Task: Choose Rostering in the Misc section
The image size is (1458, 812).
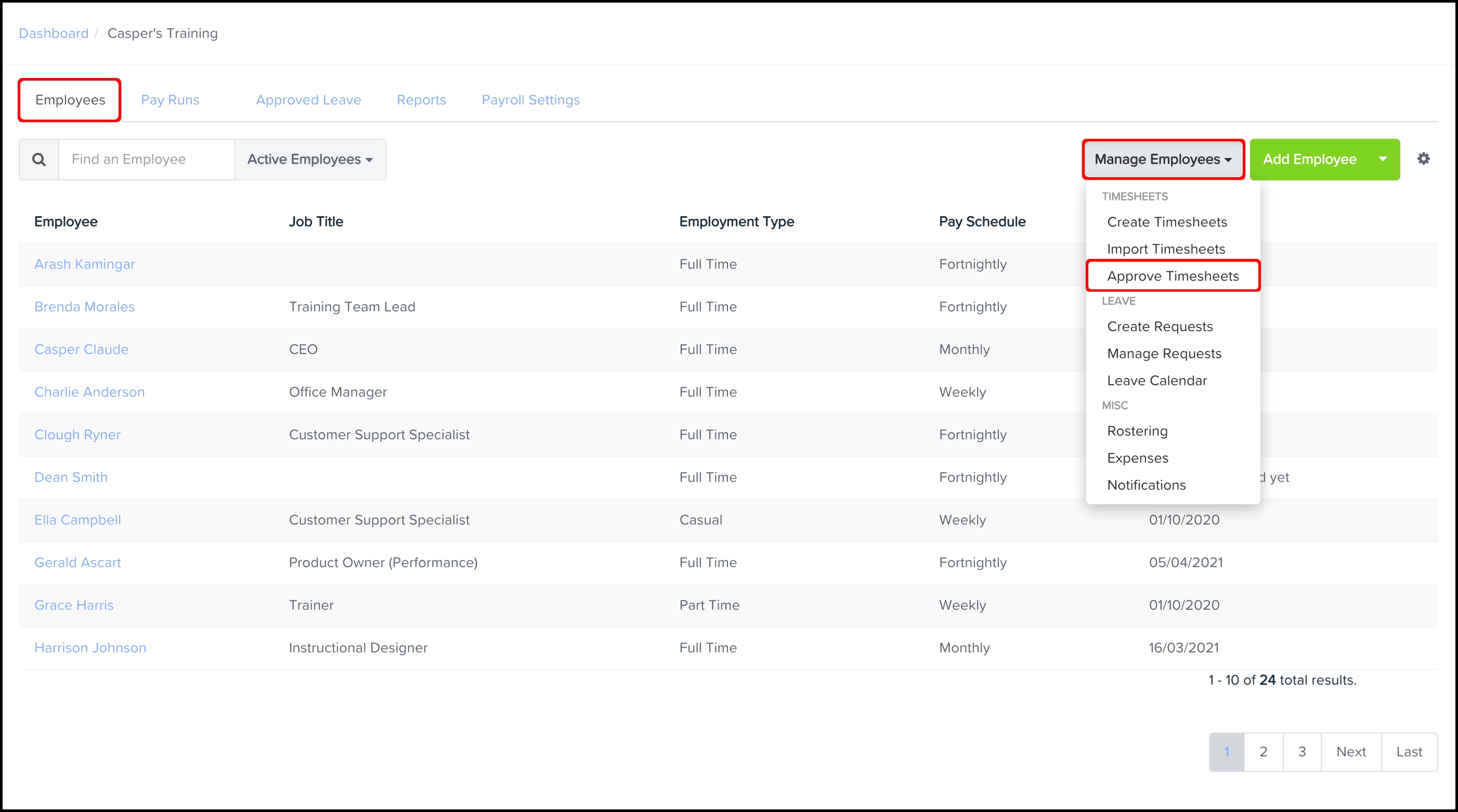Action: click(1137, 431)
